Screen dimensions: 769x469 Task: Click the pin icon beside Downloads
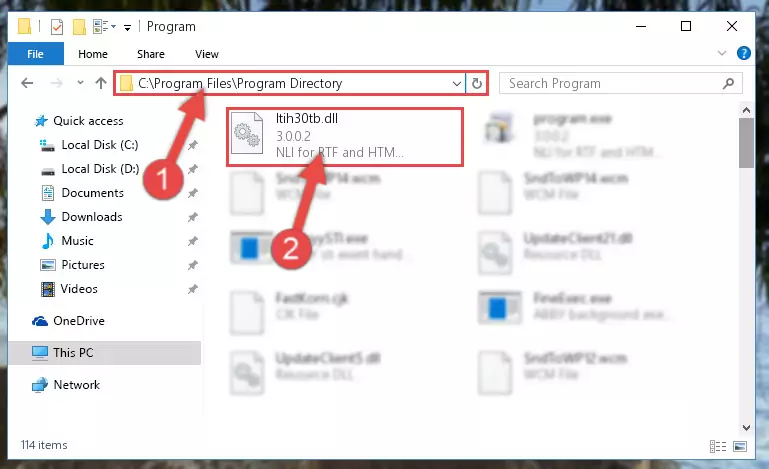[192, 217]
